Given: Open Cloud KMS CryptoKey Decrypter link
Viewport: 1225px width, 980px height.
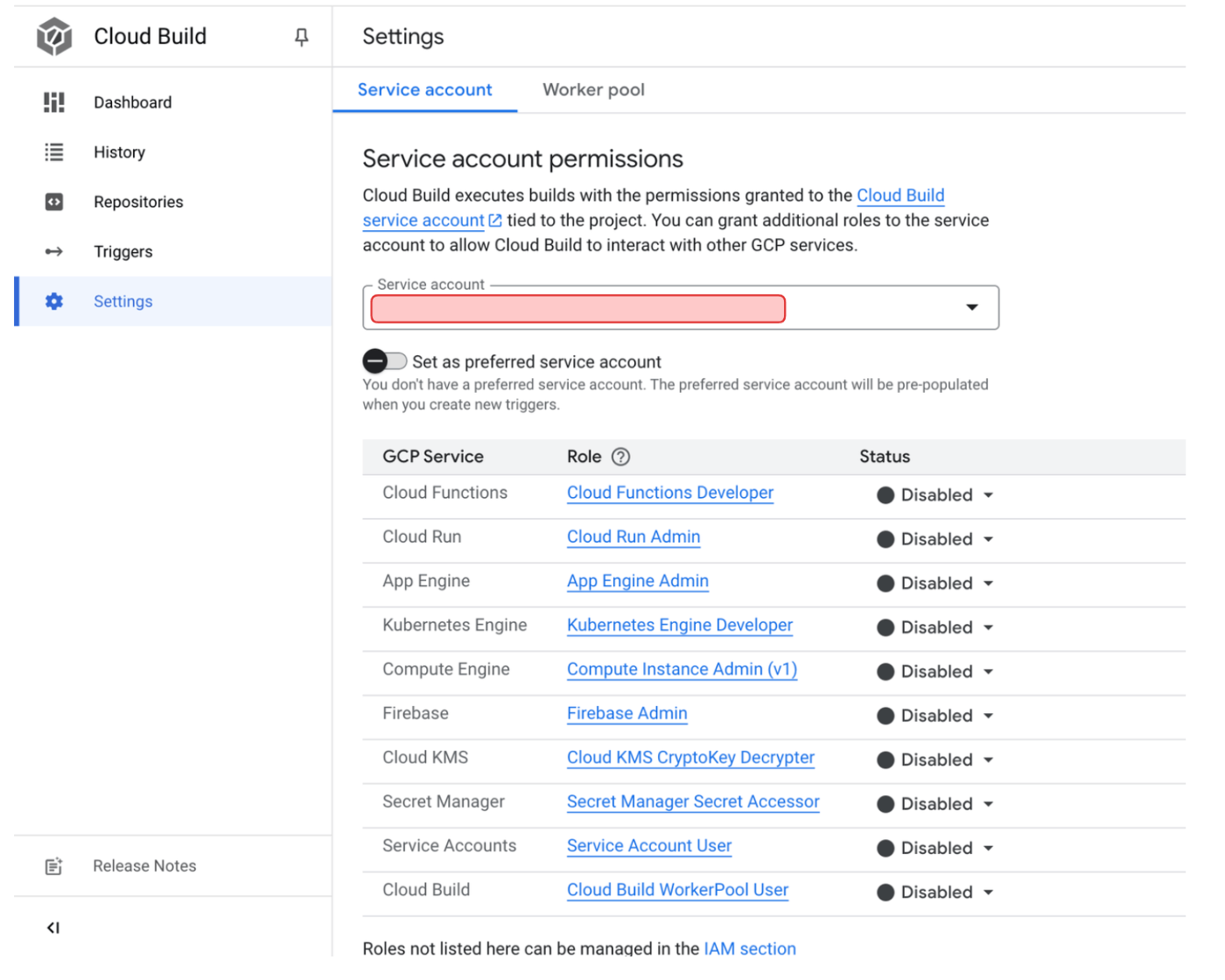Looking at the screenshot, I should point(690,758).
